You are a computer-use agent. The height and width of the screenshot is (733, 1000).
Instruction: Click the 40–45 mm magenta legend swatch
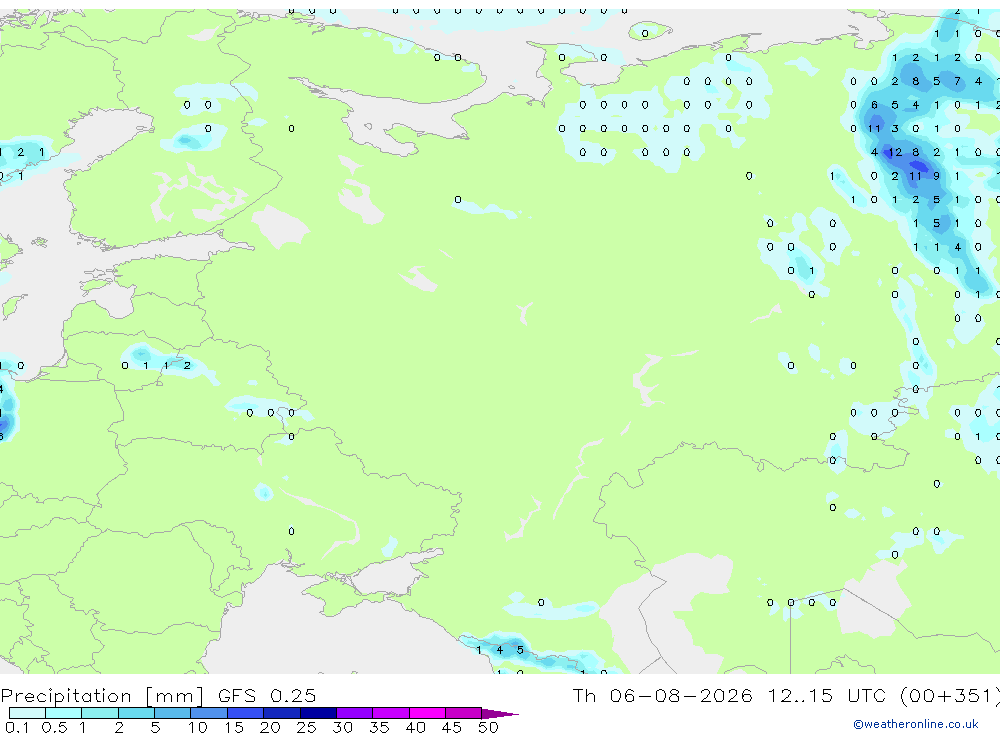click(x=427, y=713)
